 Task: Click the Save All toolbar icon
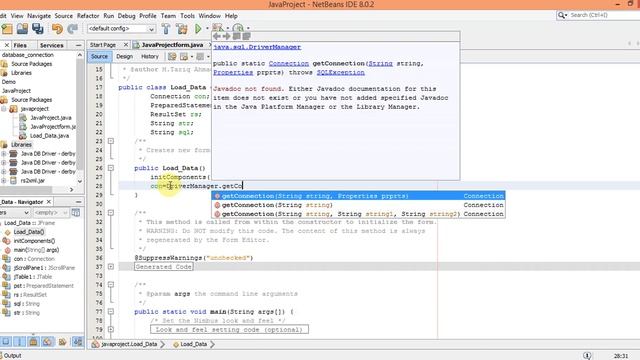coord(38,29)
